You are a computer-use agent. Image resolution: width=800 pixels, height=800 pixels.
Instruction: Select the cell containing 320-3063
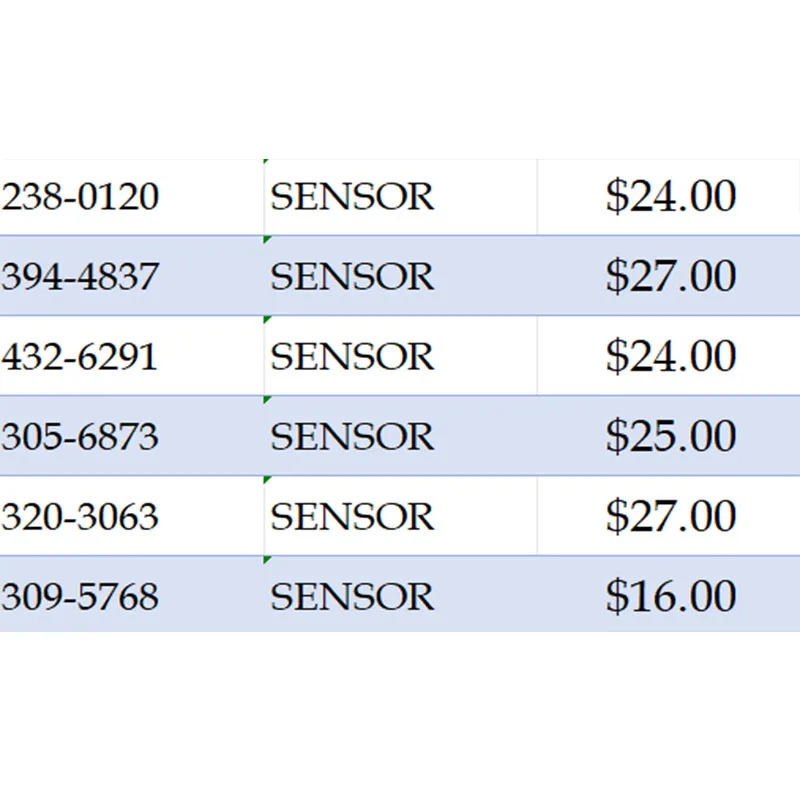132,515
